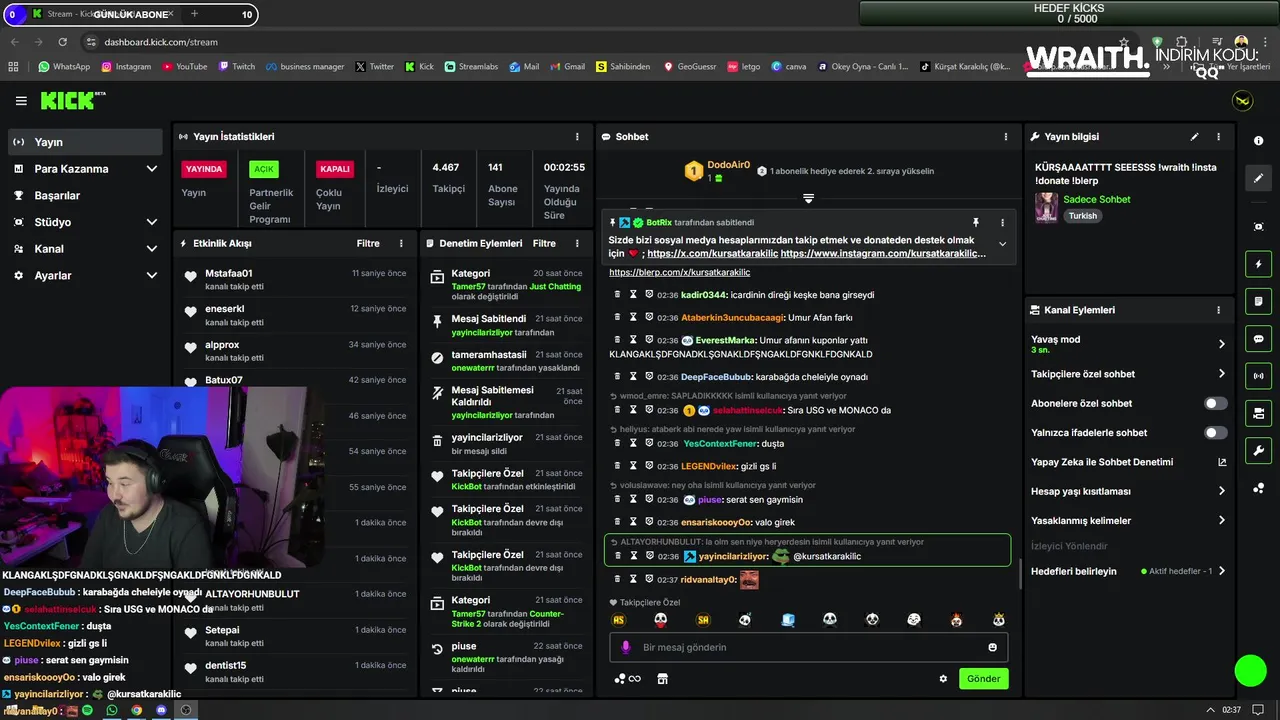Open Takipçilere özel sohbet arrow

point(1221,374)
